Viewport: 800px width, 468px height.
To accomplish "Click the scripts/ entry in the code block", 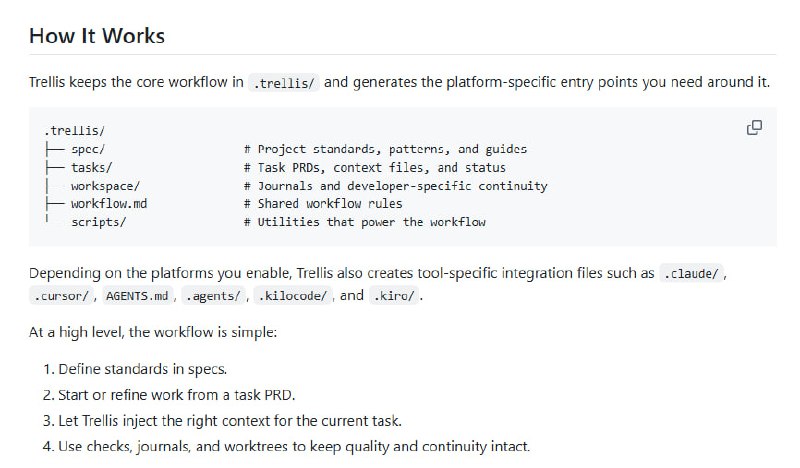I will 98,222.
